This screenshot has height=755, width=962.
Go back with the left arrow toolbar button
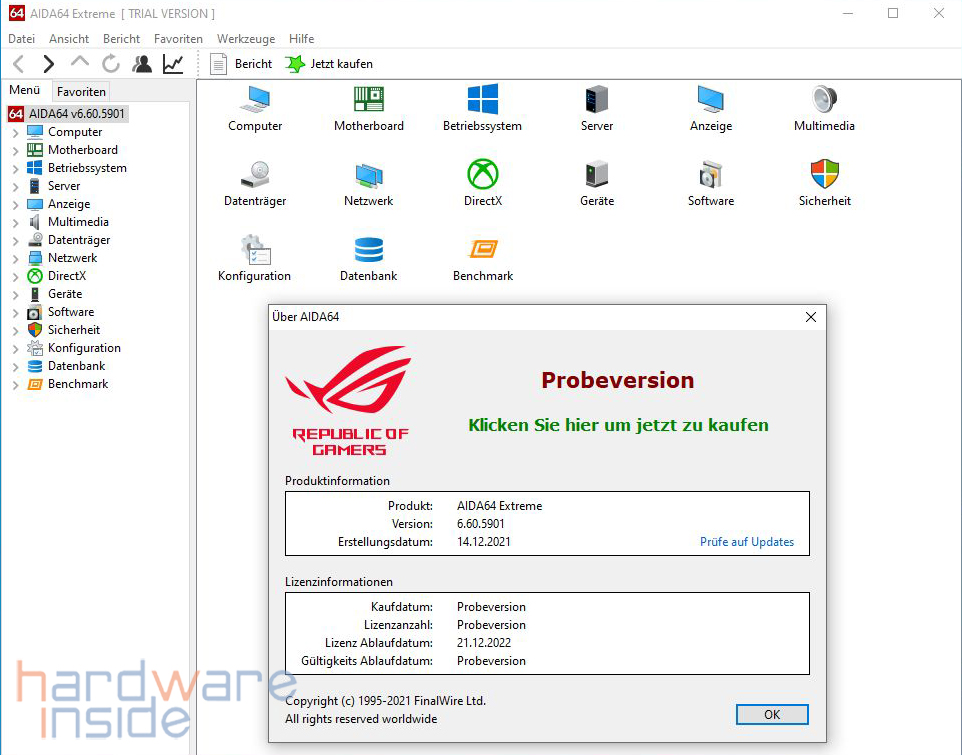pyautogui.click(x=19, y=64)
